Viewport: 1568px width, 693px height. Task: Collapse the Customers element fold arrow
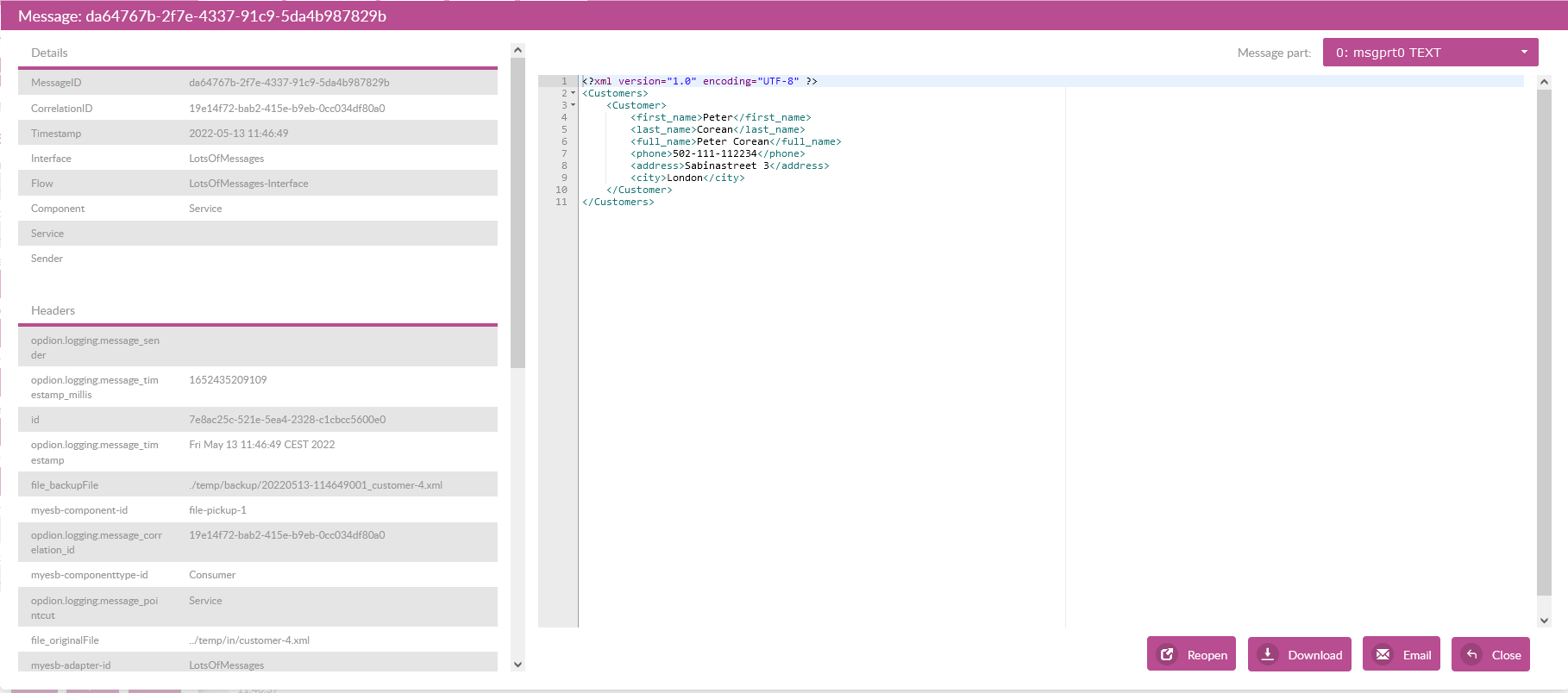pos(573,93)
